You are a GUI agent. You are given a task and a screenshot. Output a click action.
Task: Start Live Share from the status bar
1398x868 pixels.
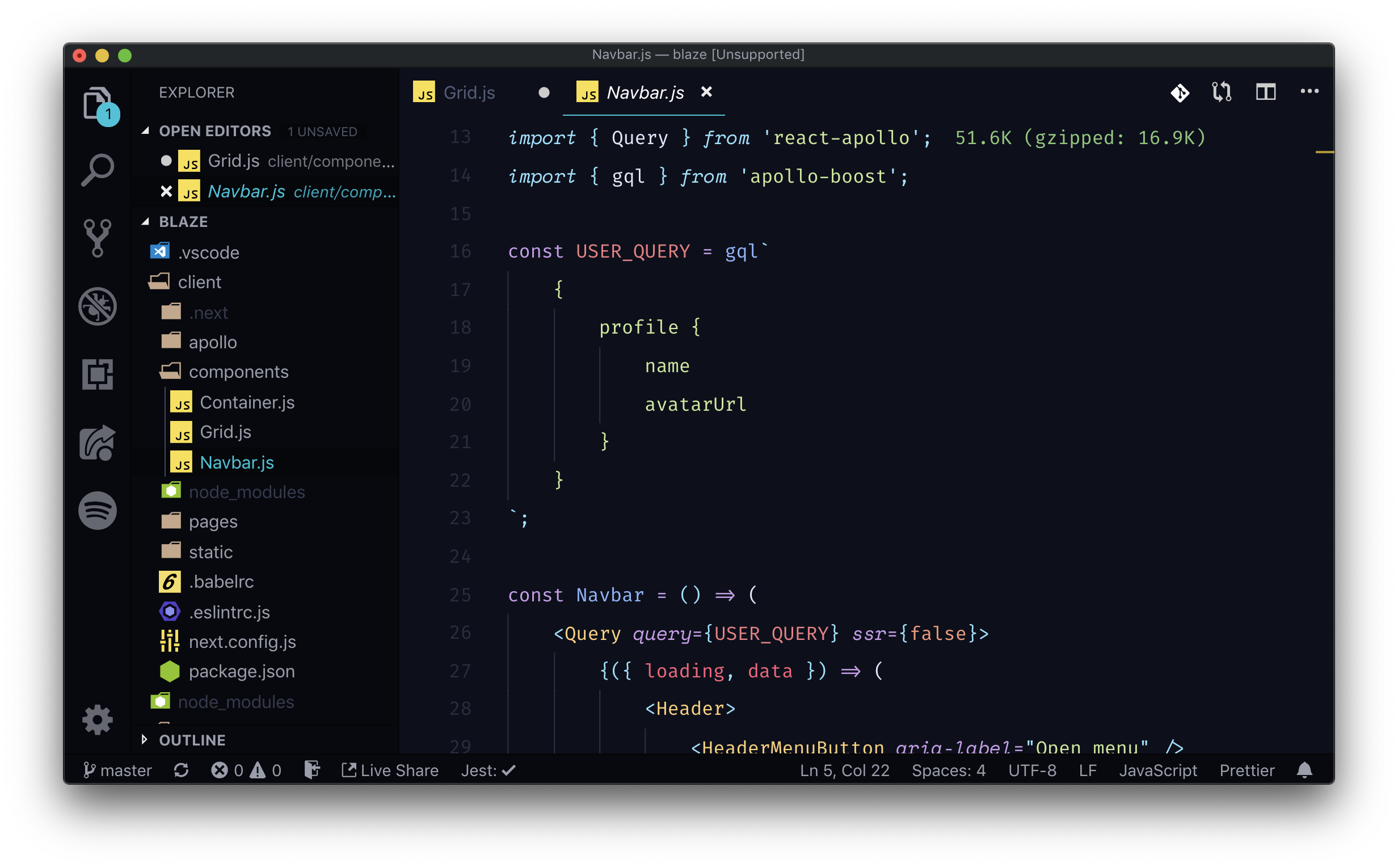[390, 770]
